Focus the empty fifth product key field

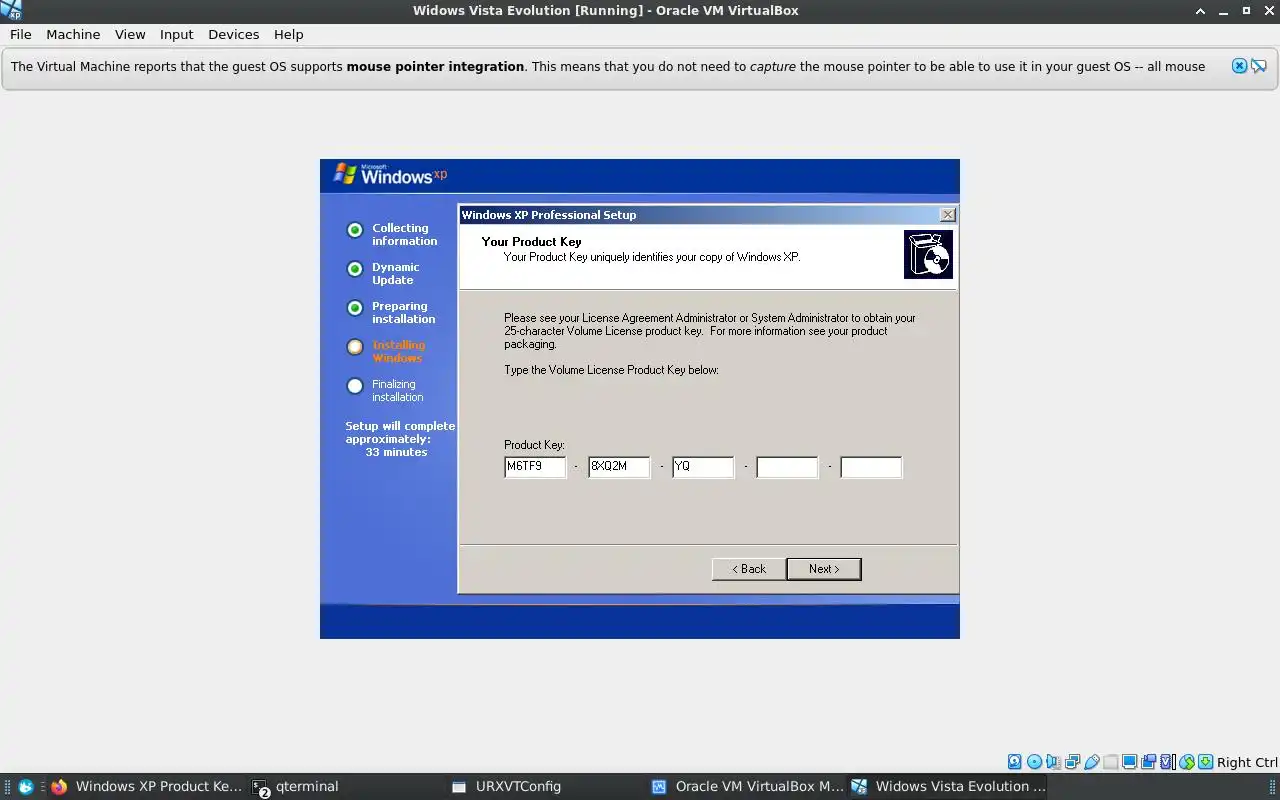tap(871, 467)
